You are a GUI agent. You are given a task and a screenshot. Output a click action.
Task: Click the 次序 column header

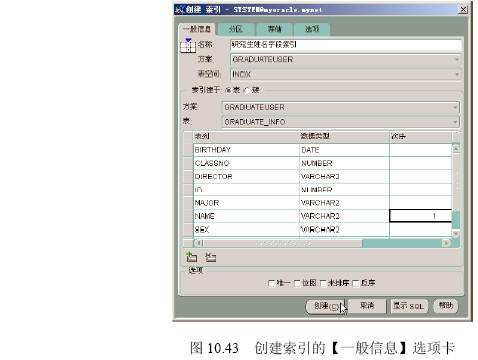(x=420, y=136)
